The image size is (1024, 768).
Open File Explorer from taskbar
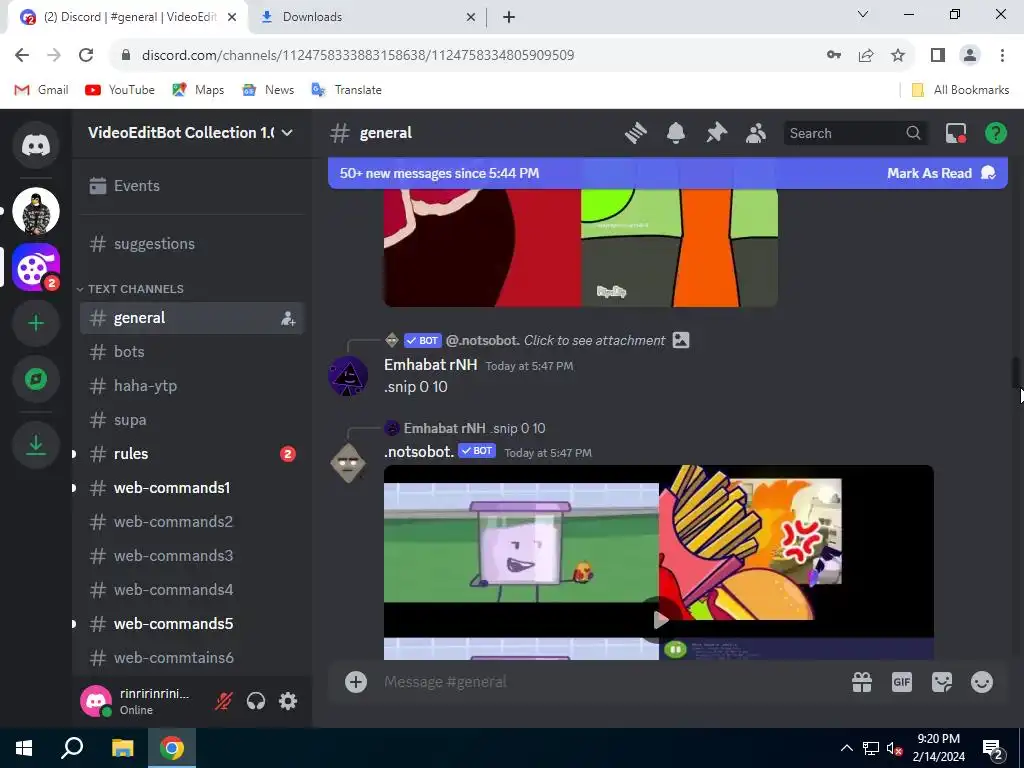pyautogui.click(x=122, y=748)
